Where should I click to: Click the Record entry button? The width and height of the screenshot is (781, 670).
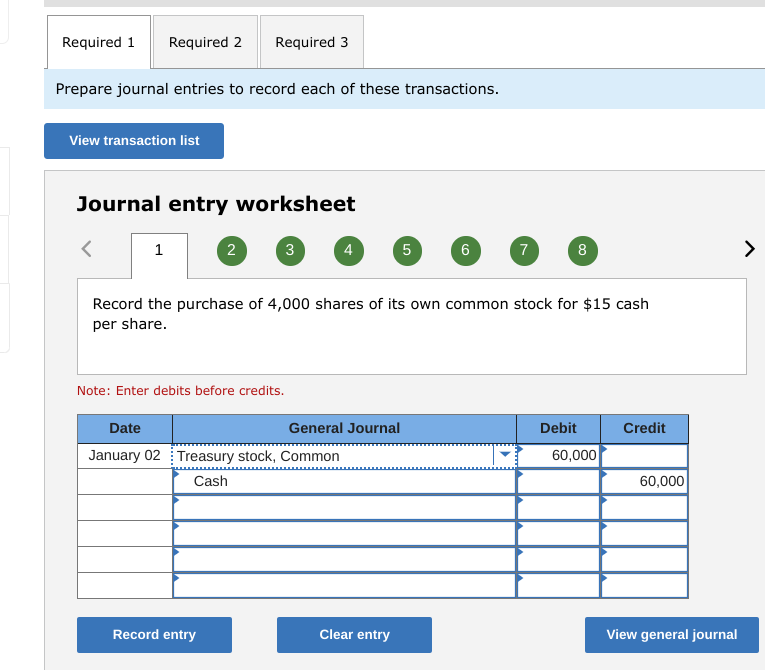click(x=154, y=635)
